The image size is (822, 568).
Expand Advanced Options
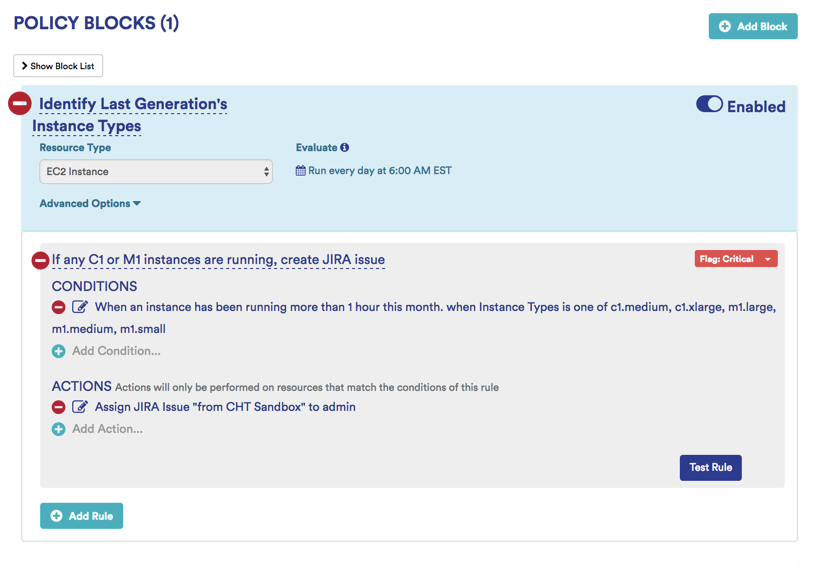pos(90,204)
